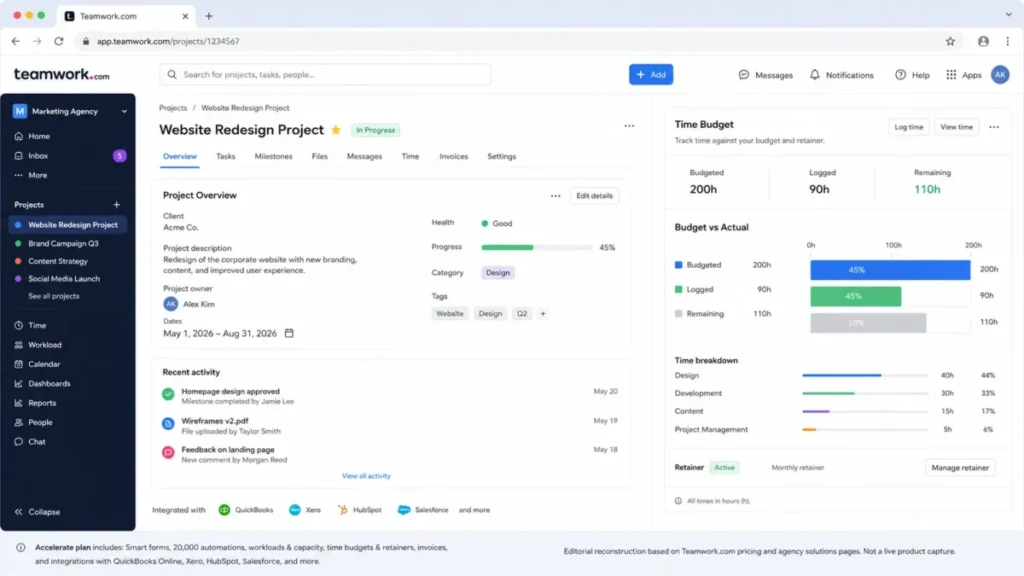This screenshot has width=1024, height=576.
Task: Click the Design category badge
Action: (x=498, y=273)
